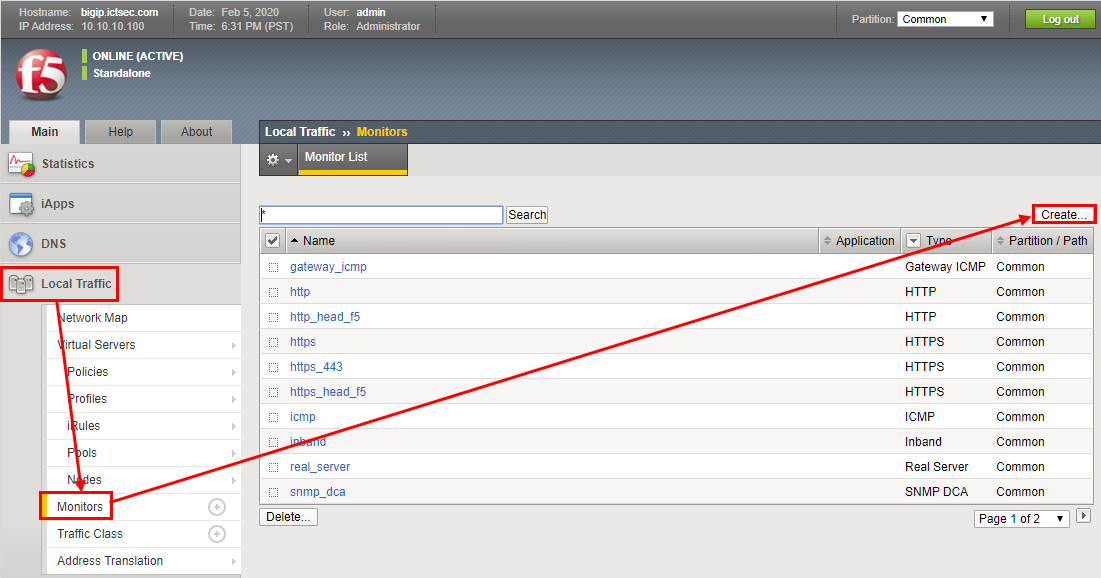Go to next page arrow button

[1083, 516]
